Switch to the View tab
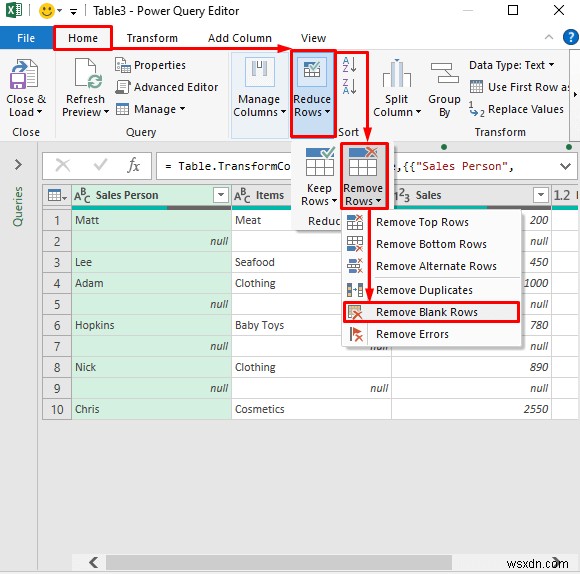 click(x=313, y=38)
